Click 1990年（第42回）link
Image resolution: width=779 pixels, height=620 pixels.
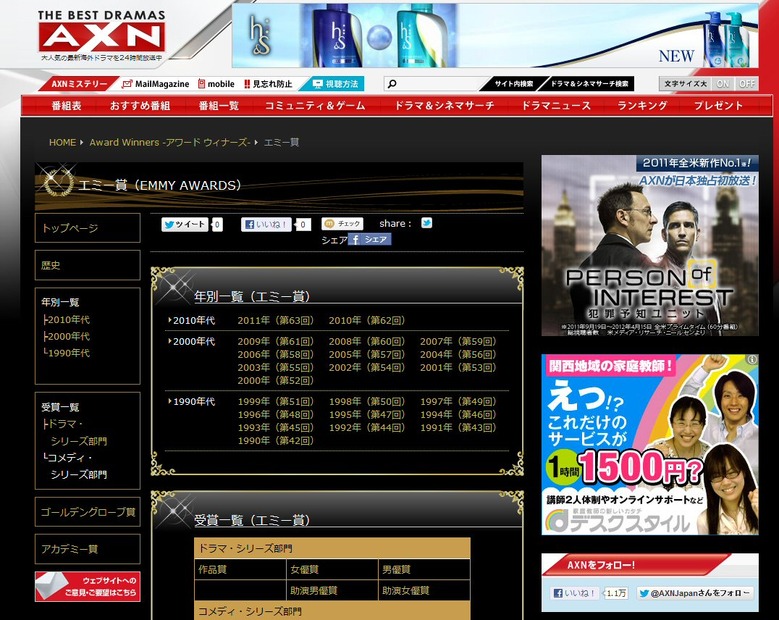276,440
